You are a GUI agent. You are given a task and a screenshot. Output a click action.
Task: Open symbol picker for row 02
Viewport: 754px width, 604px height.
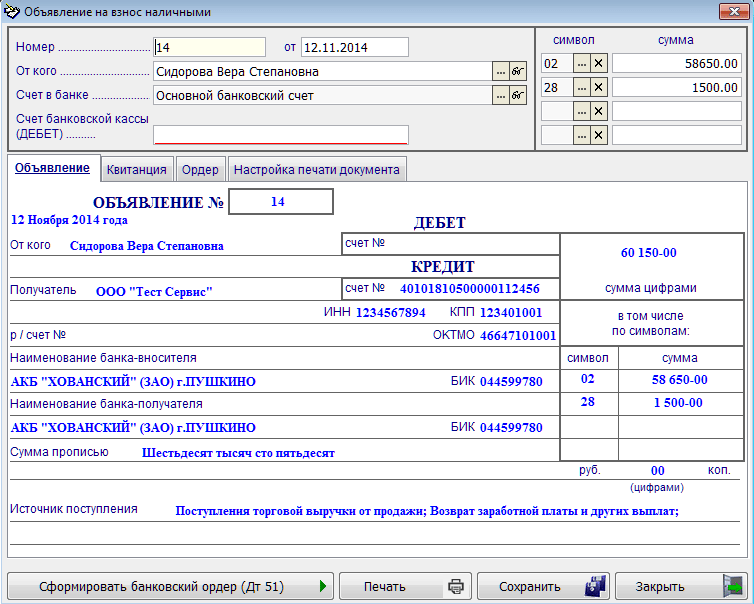tap(582, 63)
